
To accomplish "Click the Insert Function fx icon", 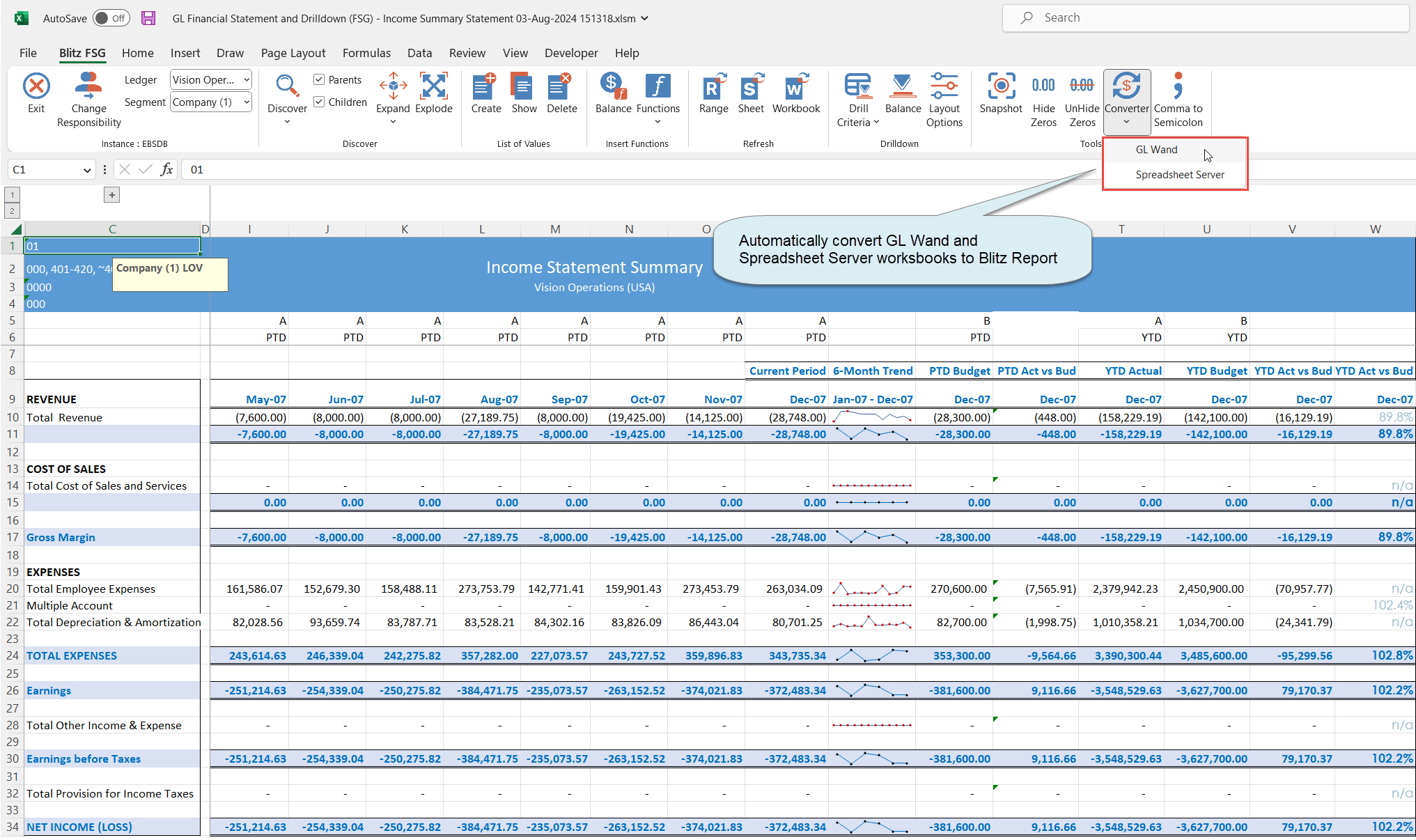I will pyautogui.click(x=166, y=169).
